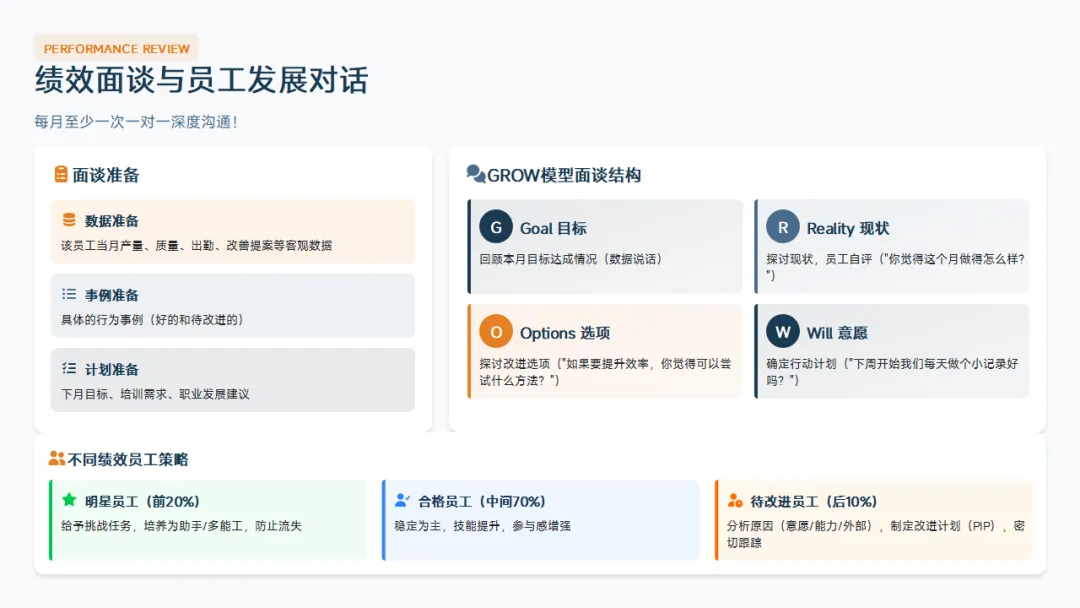Image resolution: width=1080 pixels, height=608 pixels.
Task: Click the orange O circle badge for Options
Action: [x=496, y=332]
